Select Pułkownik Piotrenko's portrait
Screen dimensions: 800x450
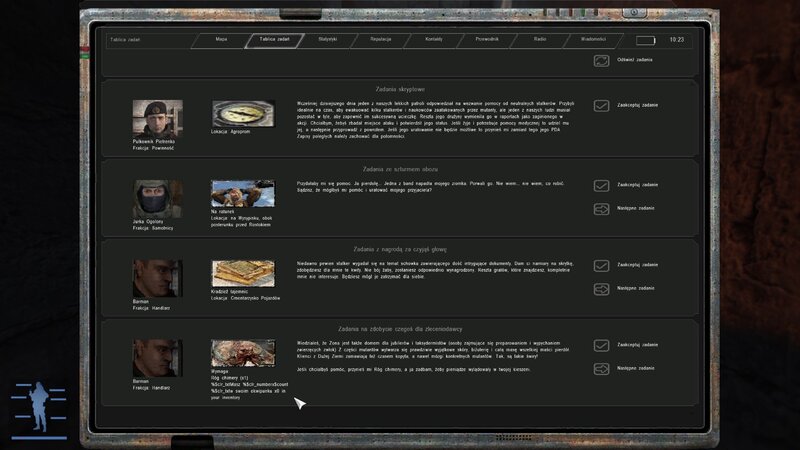click(x=157, y=118)
